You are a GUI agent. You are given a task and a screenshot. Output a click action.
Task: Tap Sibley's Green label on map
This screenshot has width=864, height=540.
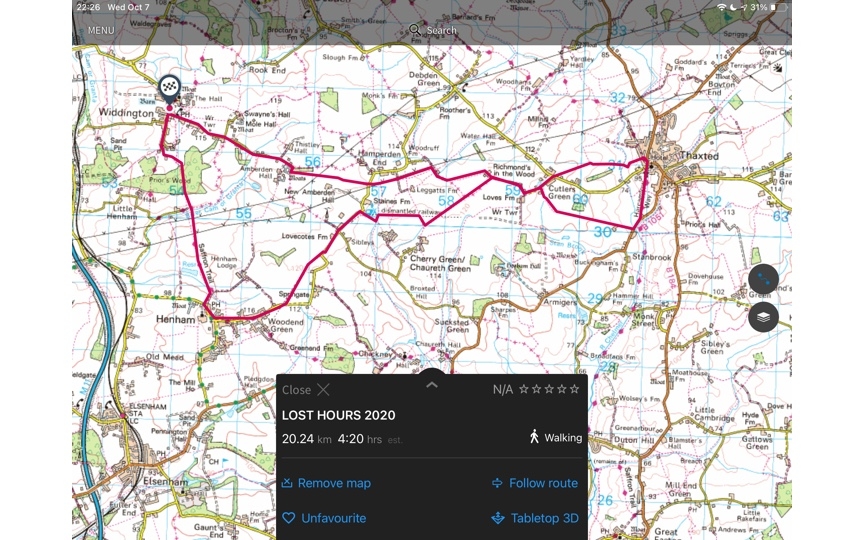[715, 347]
